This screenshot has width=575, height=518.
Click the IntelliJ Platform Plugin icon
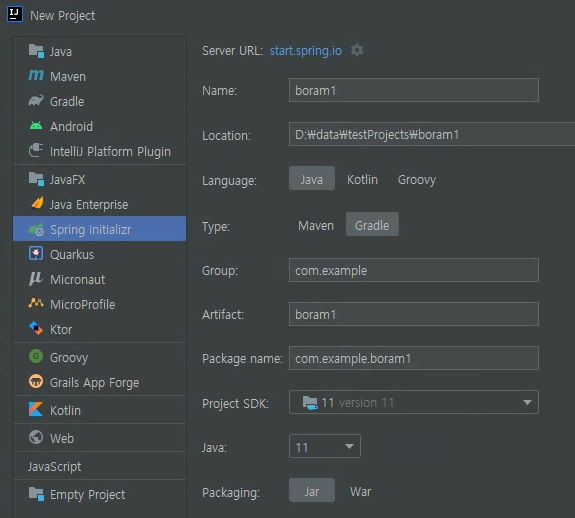[36, 150]
